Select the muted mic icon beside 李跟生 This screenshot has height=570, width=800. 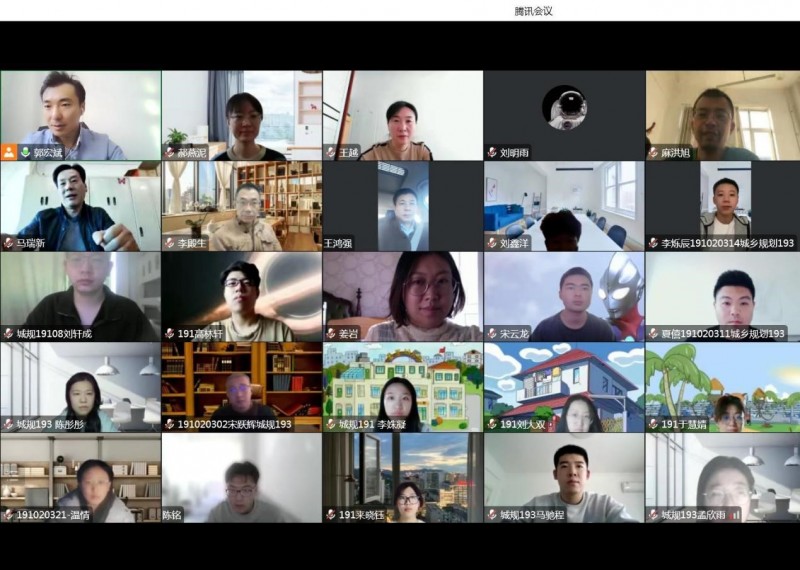(x=170, y=243)
